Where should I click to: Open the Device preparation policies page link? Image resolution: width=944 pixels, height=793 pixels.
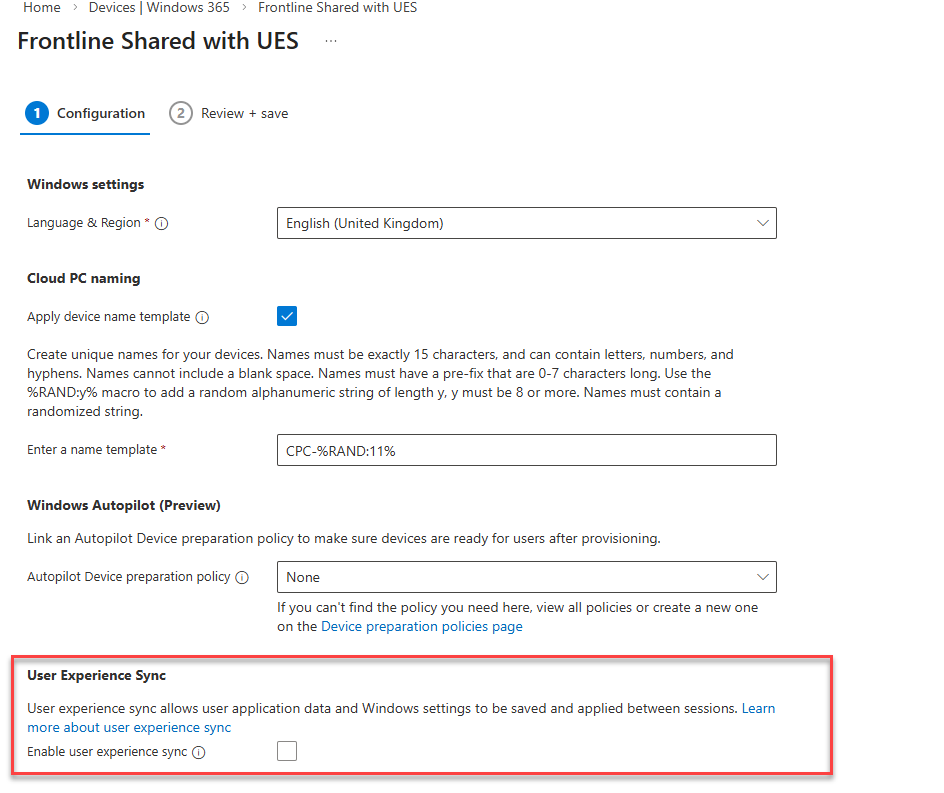421,627
